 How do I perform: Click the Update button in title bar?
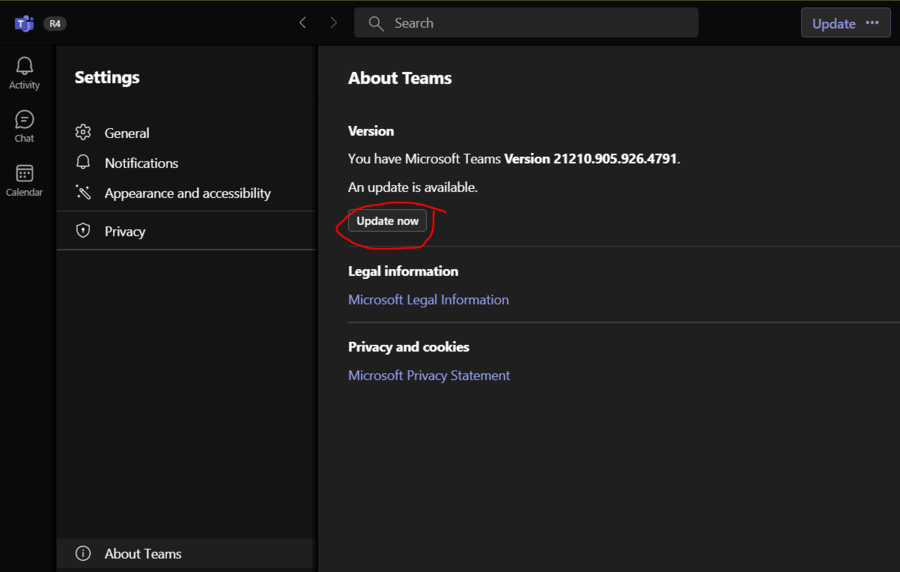[833, 23]
